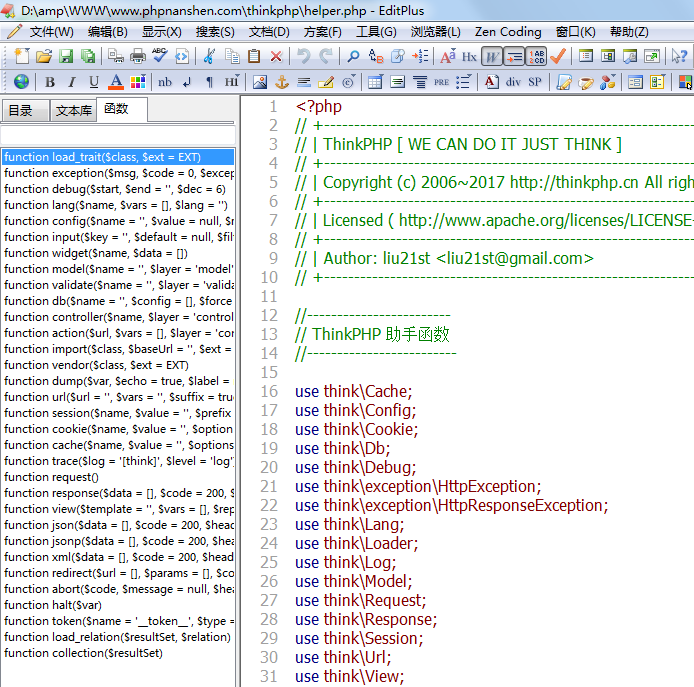Apply Underline with U icon
Viewport: 694px width, 687px height.
tap(93, 82)
